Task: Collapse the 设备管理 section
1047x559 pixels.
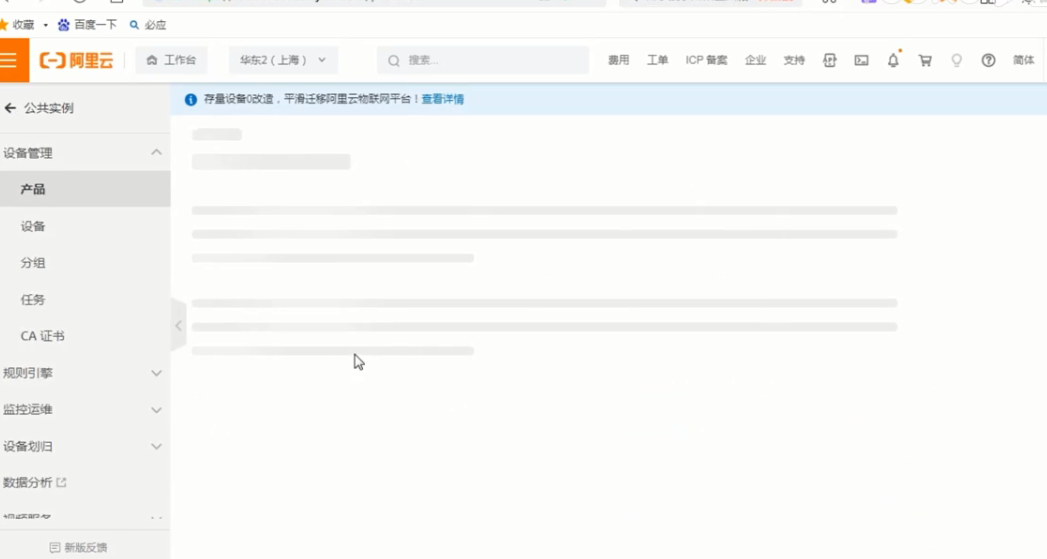Action: click(x=156, y=153)
